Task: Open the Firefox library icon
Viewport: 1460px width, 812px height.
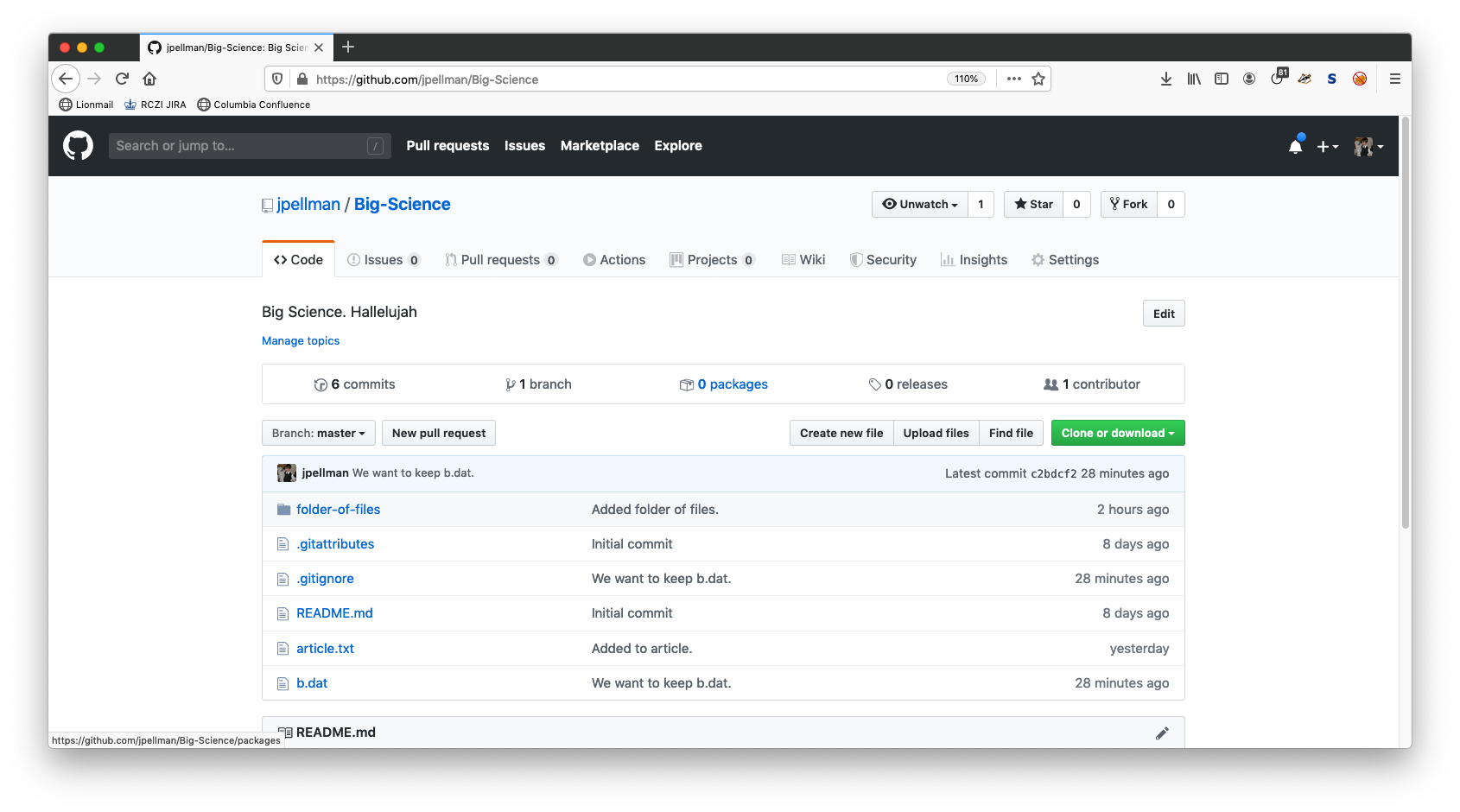Action: click(x=1194, y=79)
